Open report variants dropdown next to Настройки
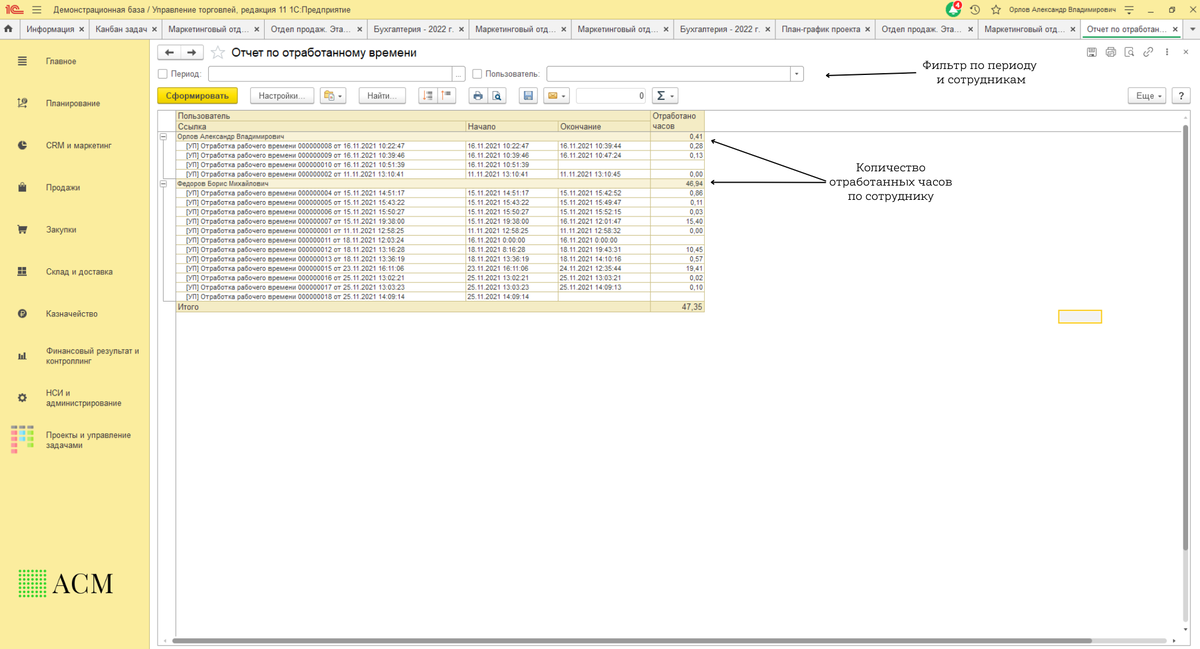Screen dimensions: 1200x649 point(332,96)
